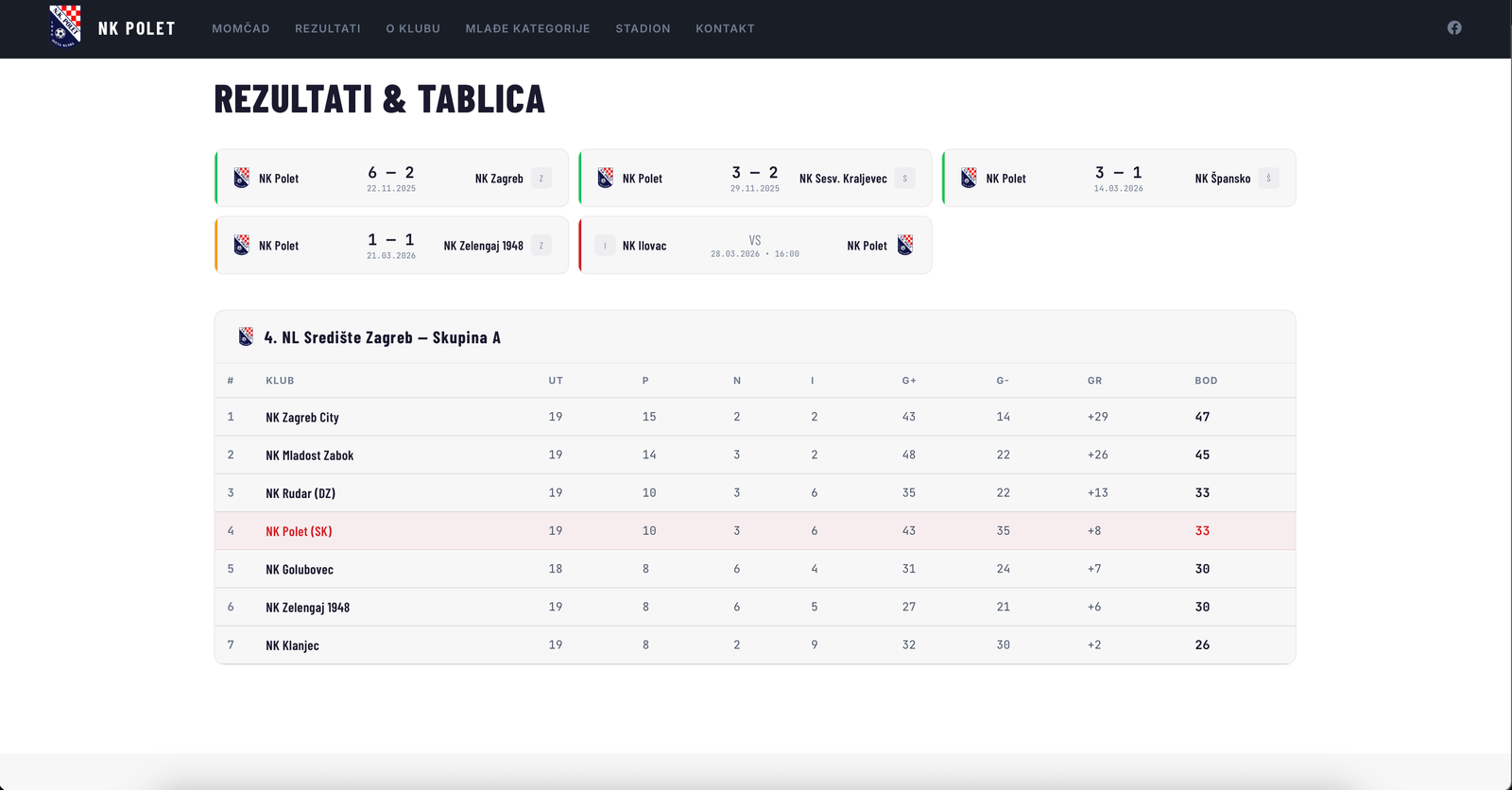Viewport: 1512px width, 790px height.
Task: Select the NK Zagreb City table row
Action: pyautogui.click(x=301, y=418)
